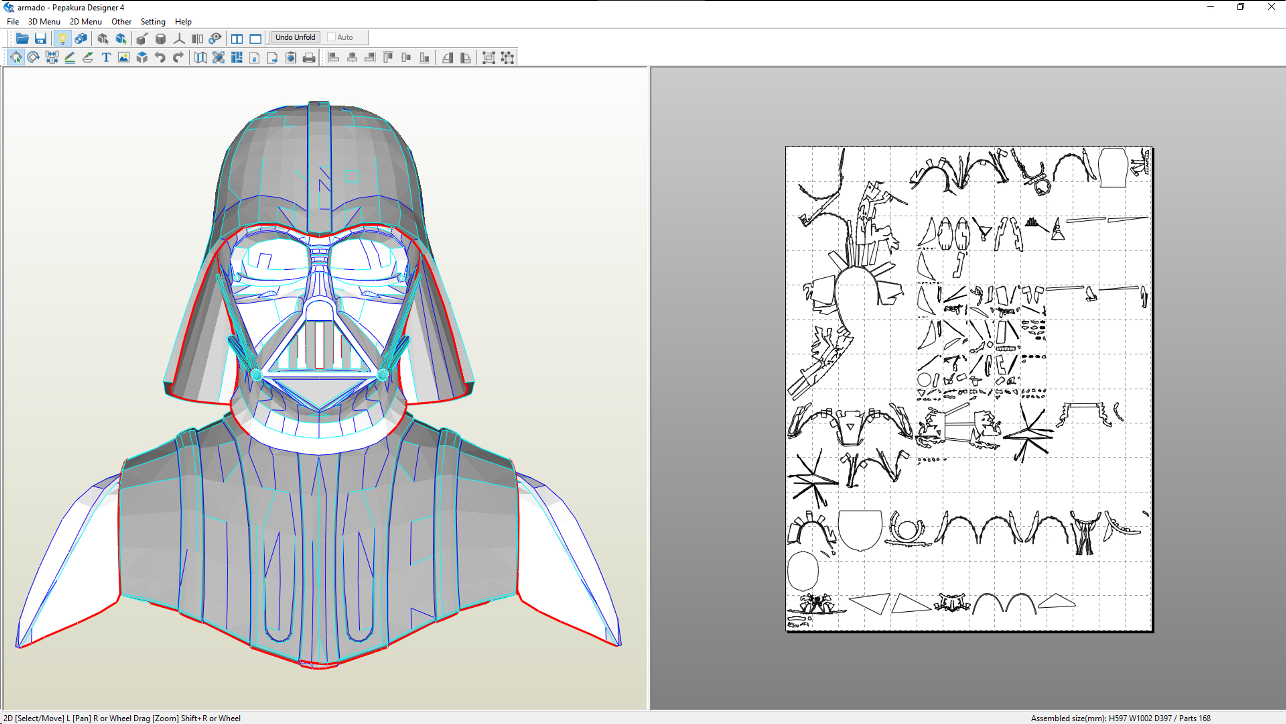This screenshot has height=724, width=1286.
Task: Click the fit-to-view arrows icon
Action: [218, 57]
